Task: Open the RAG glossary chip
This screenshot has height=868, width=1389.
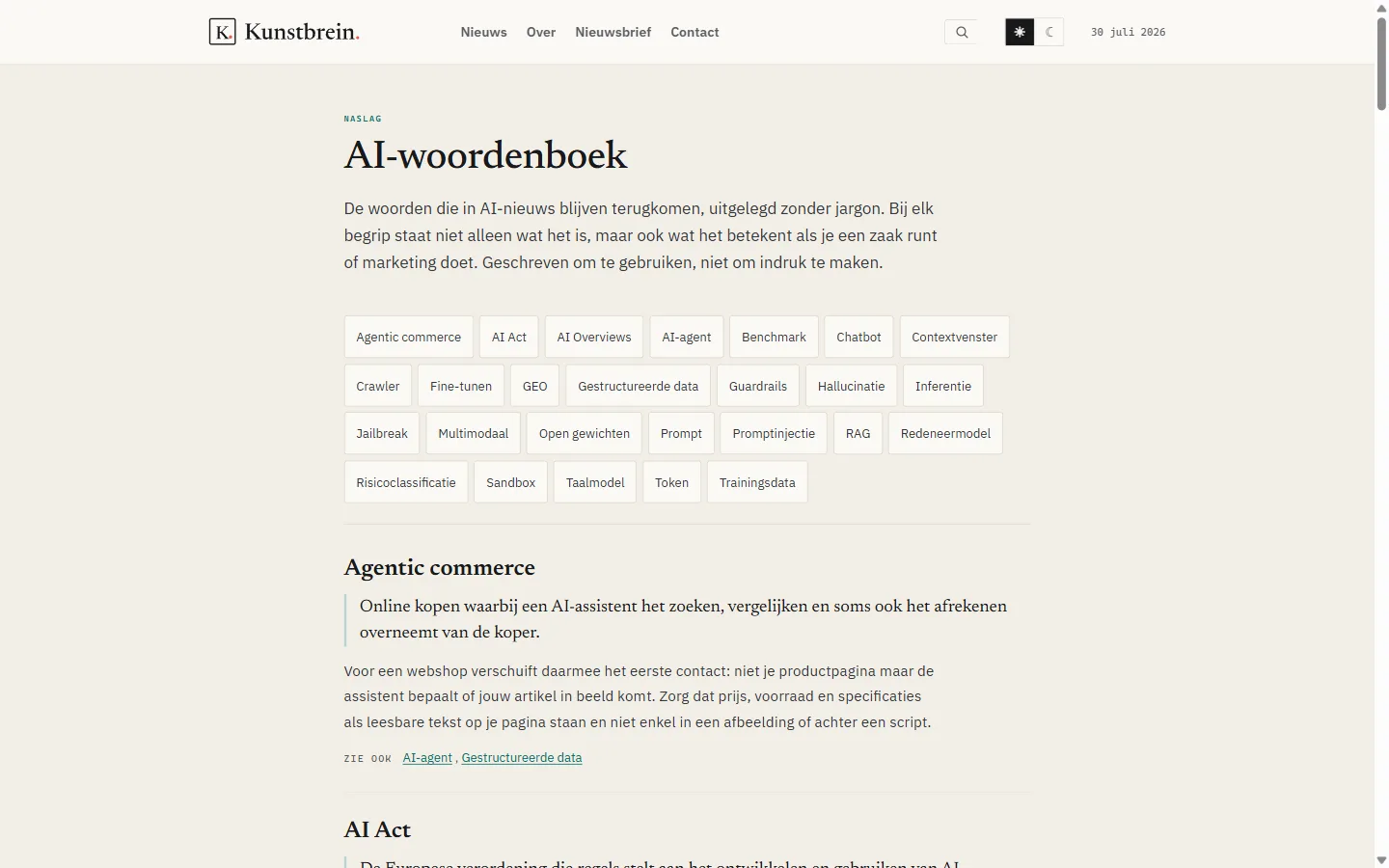Action: pyautogui.click(x=858, y=433)
